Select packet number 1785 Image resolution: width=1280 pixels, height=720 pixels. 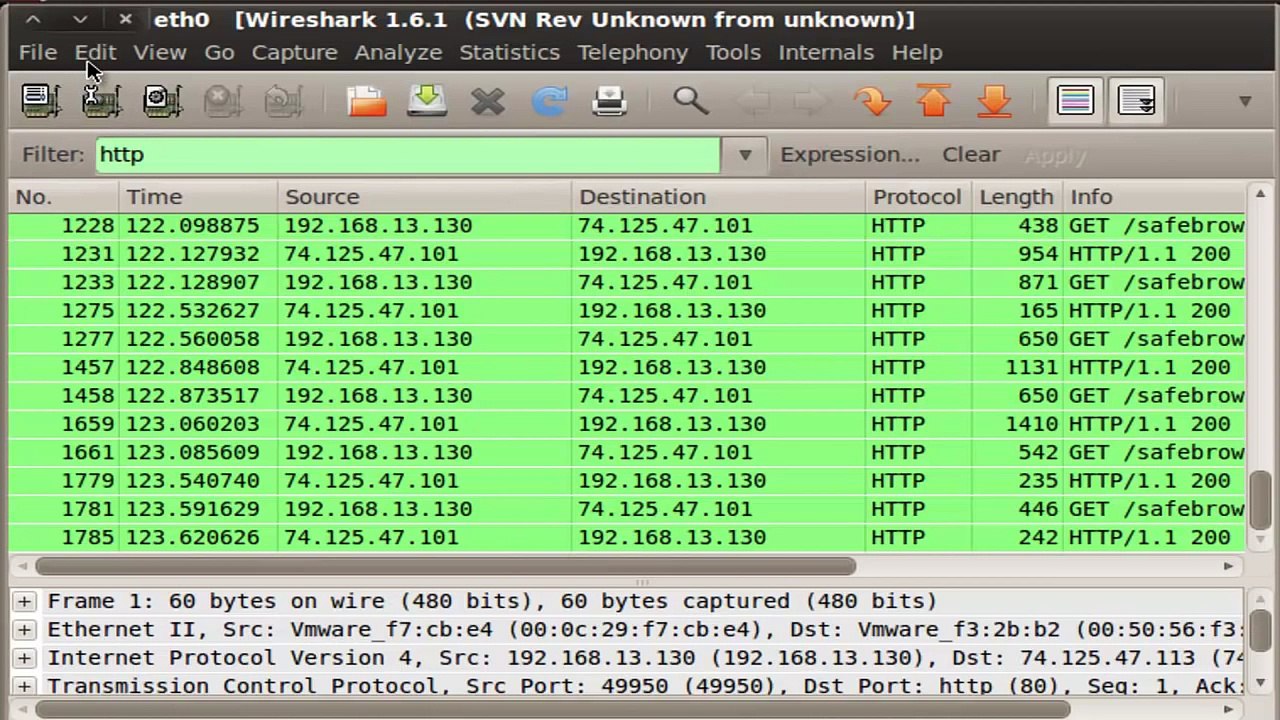[x=628, y=538]
